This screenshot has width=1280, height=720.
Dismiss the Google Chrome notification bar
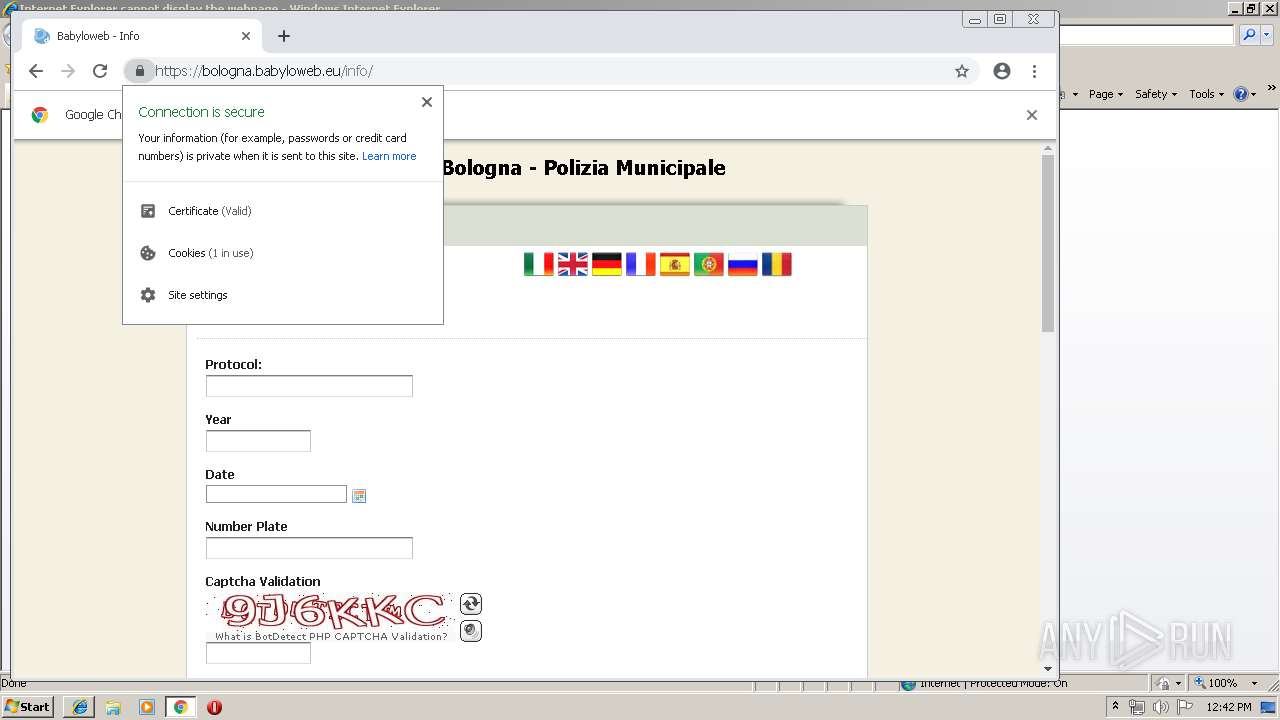click(1032, 115)
